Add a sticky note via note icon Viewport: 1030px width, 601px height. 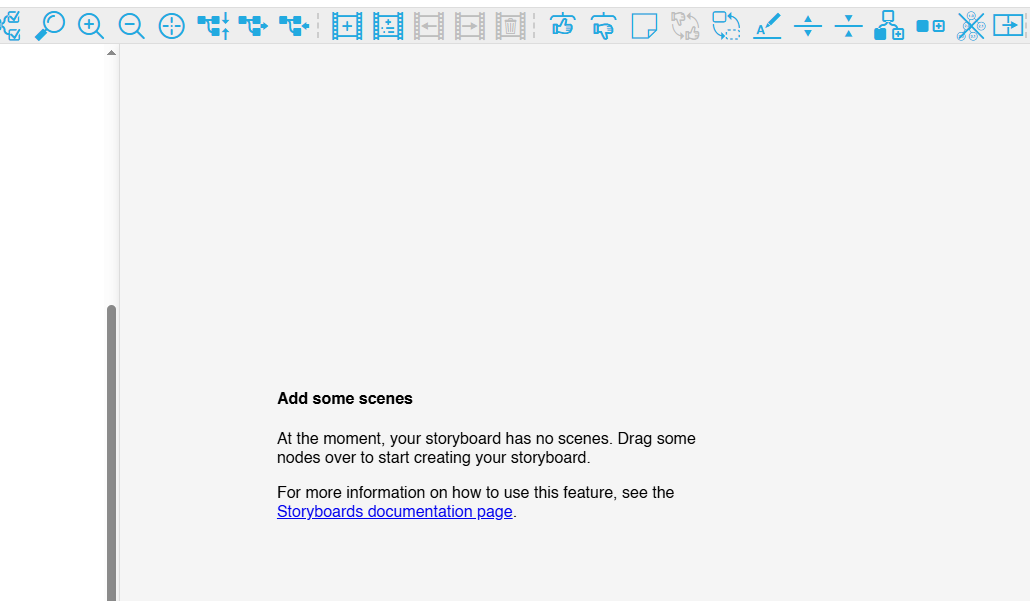(644, 26)
